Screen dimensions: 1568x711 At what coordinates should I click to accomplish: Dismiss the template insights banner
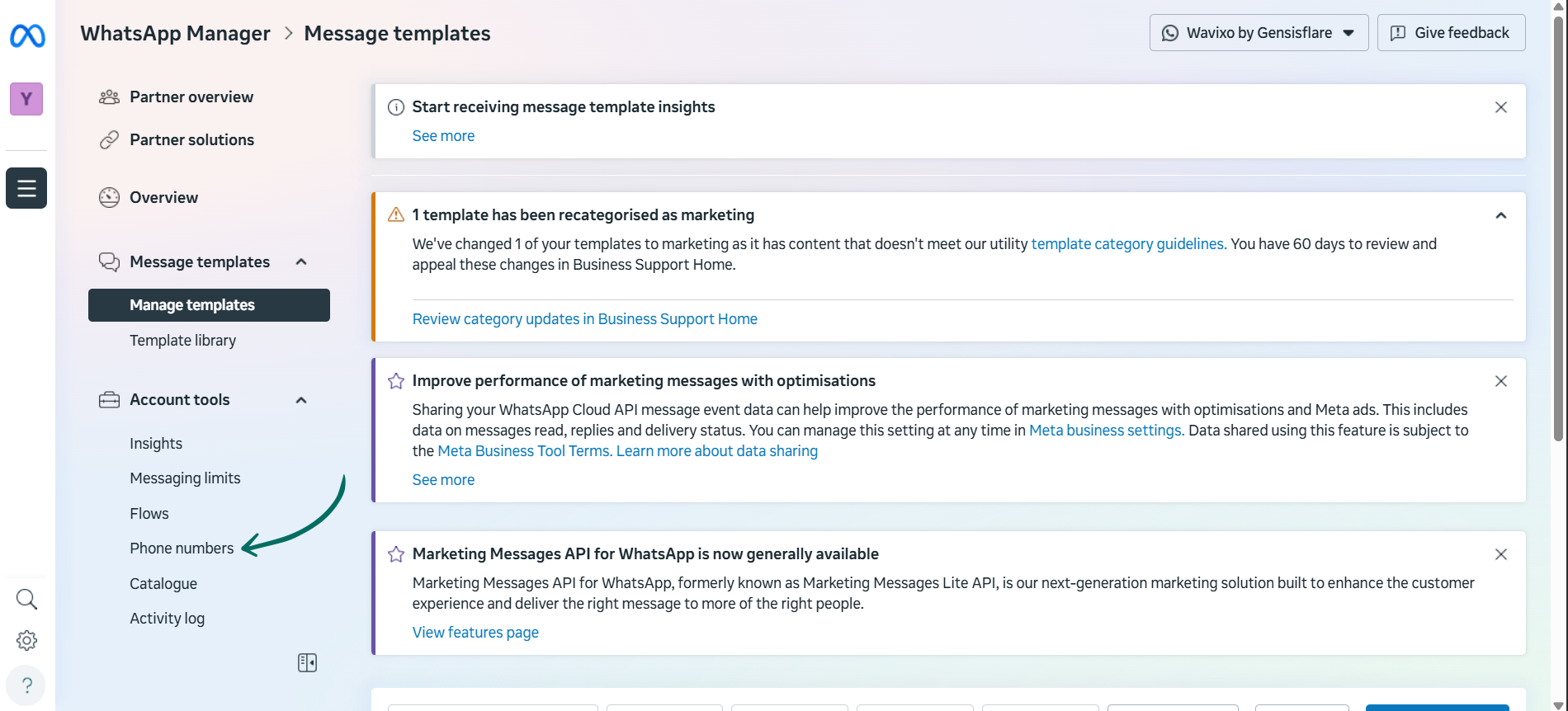tap(1500, 107)
